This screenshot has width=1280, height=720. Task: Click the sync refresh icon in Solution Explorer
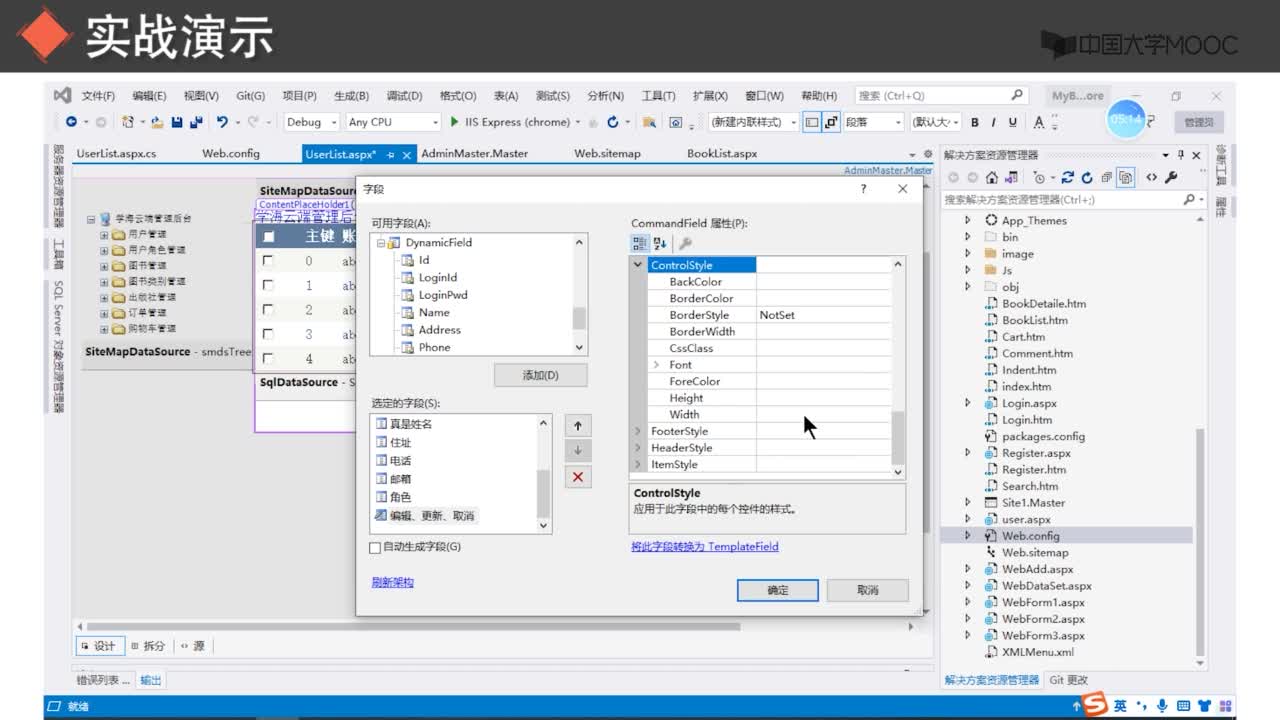[1067, 177]
